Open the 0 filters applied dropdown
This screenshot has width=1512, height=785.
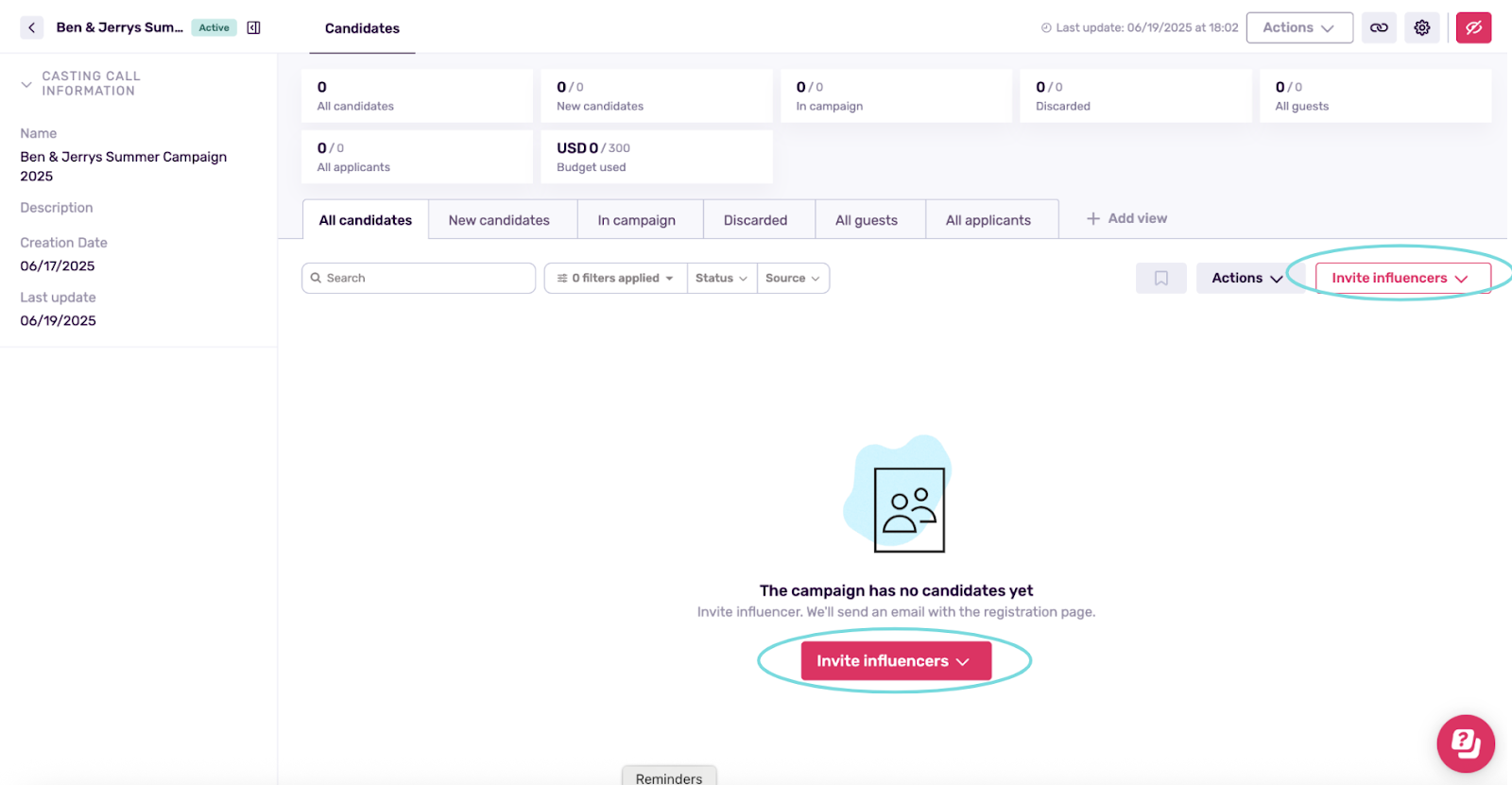[x=615, y=278]
